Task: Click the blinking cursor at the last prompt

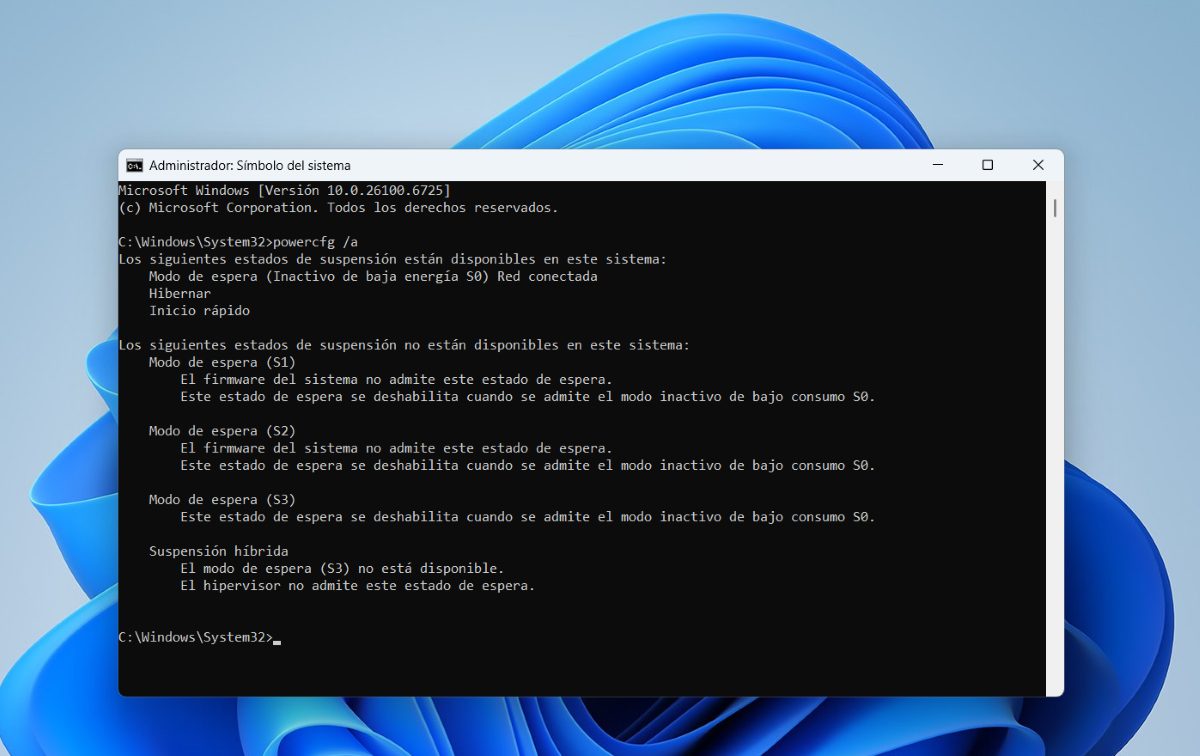Action: tap(277, 638)
